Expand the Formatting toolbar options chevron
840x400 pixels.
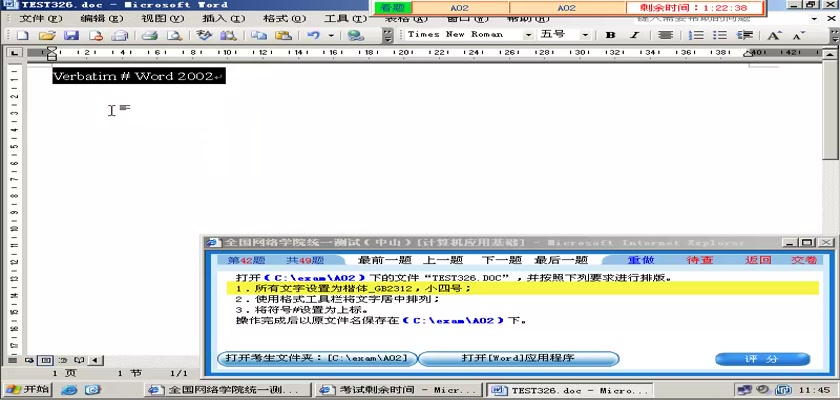pyautogui.click(x=834, y=36)
